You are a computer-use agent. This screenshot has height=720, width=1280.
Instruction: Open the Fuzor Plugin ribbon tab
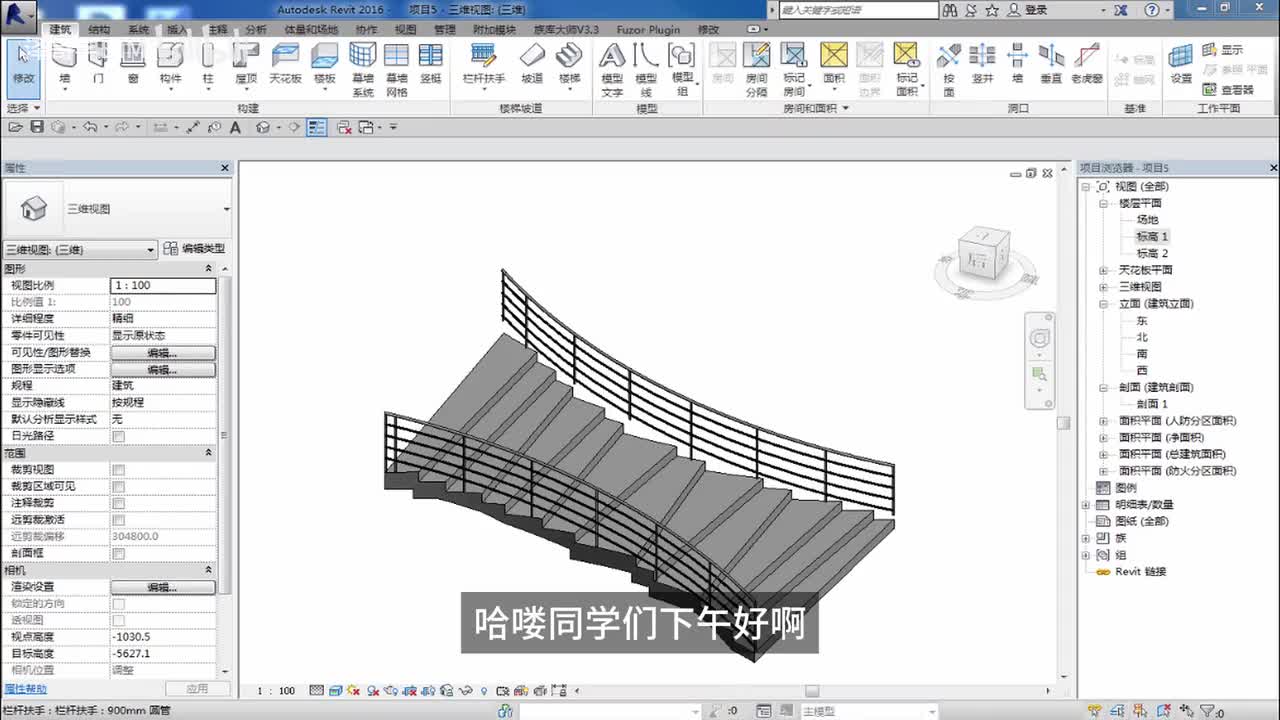[648, 30]
